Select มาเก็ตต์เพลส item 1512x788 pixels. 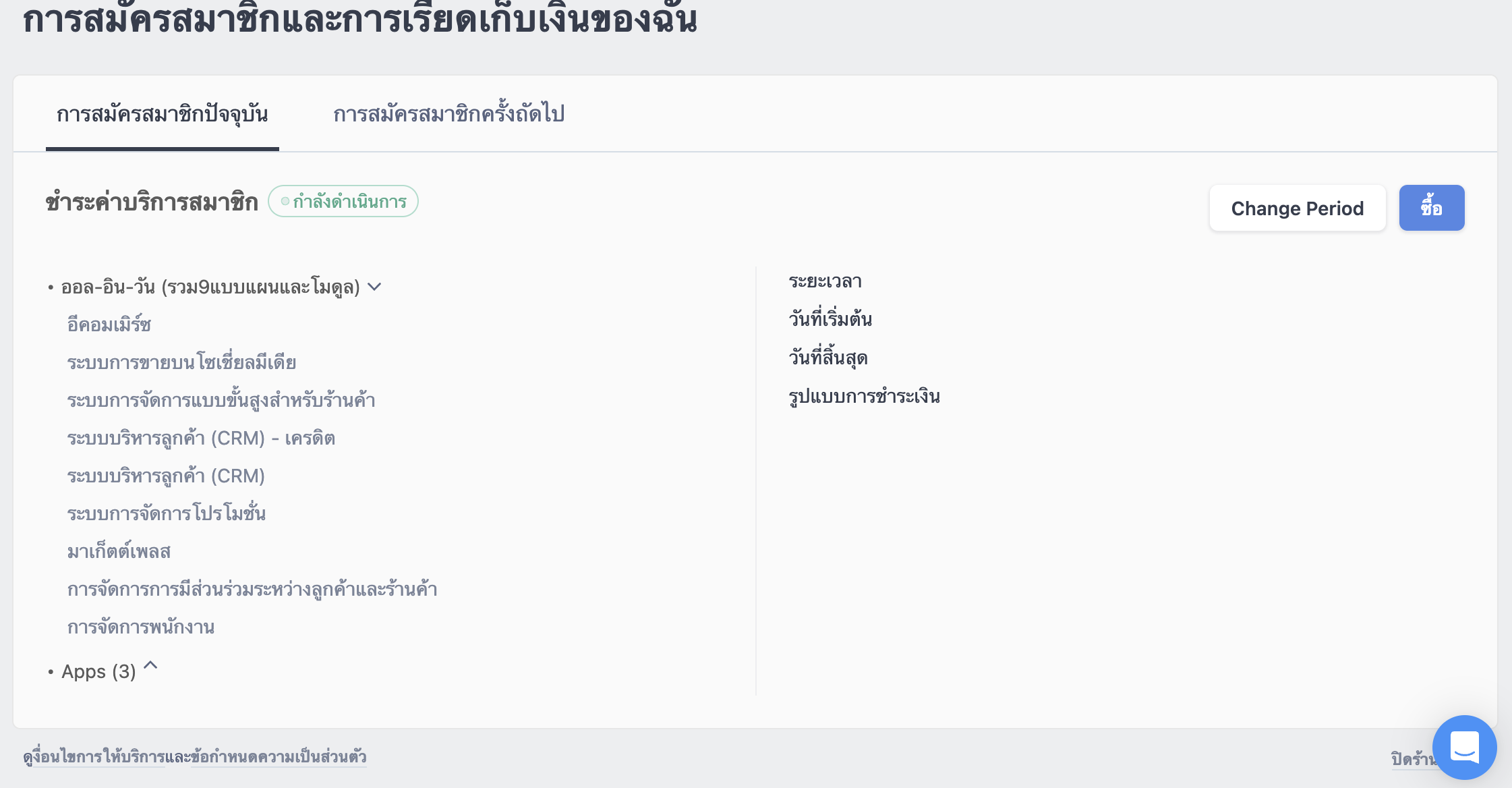pyautogui.click(x=119, y=551)
